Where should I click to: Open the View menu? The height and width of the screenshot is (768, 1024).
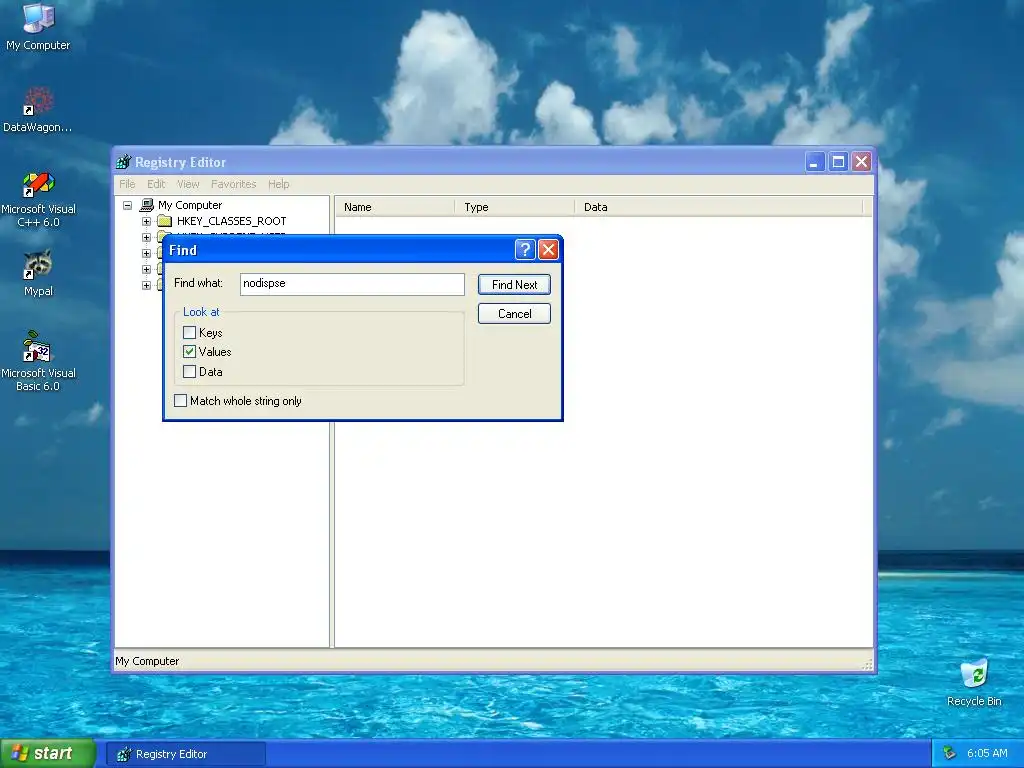coord(187,184)
